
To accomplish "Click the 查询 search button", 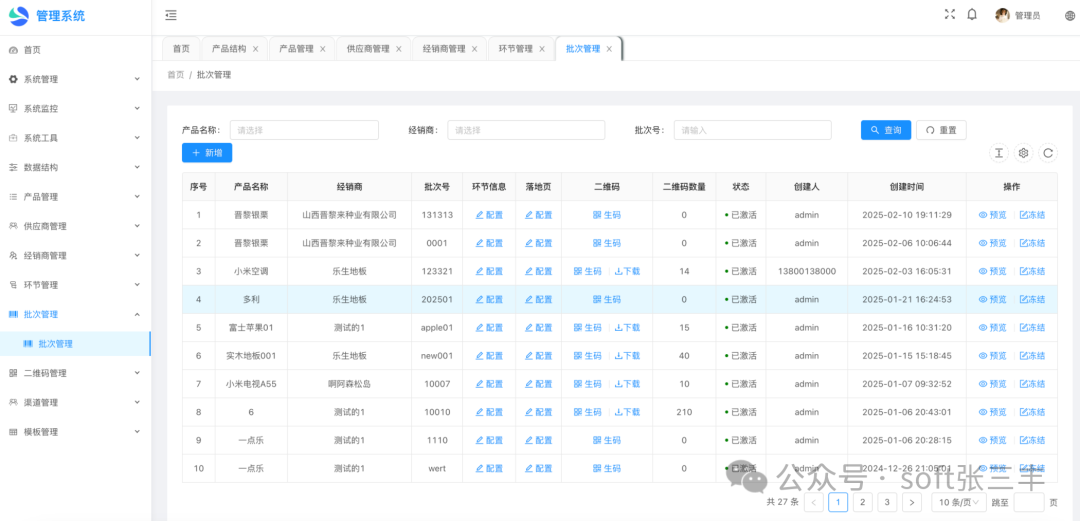I will point(885,130).
